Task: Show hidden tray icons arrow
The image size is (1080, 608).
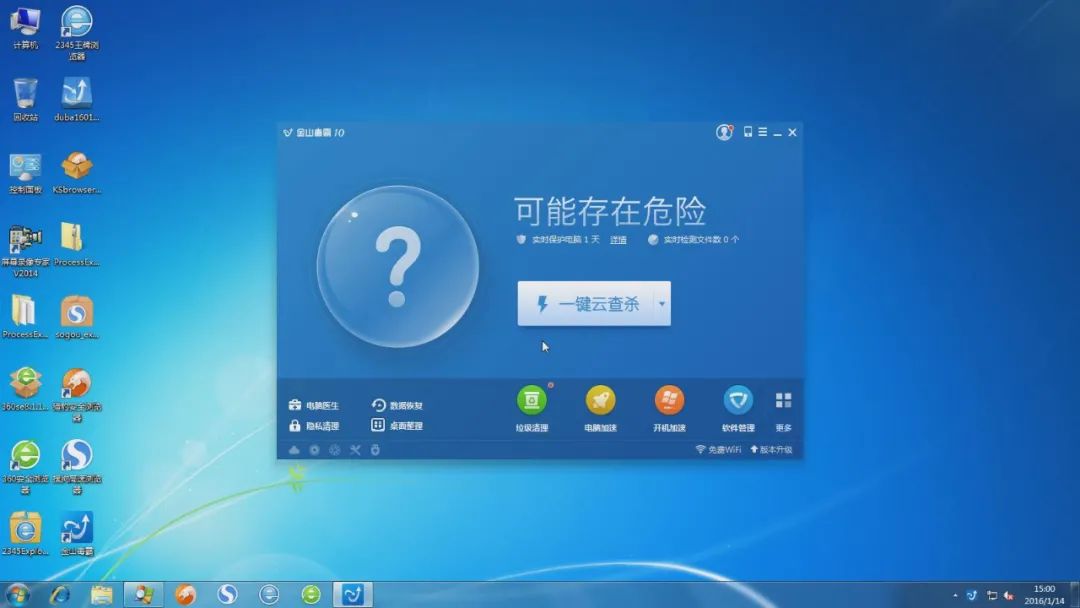Action: point(955,596)
